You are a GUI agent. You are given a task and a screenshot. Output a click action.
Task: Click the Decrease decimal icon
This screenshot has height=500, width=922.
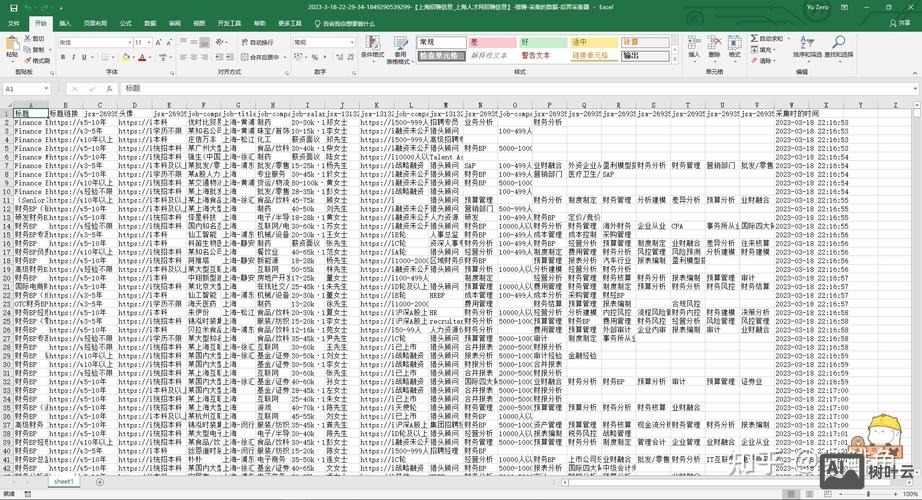pyautogui.click(x=350, y=57)
